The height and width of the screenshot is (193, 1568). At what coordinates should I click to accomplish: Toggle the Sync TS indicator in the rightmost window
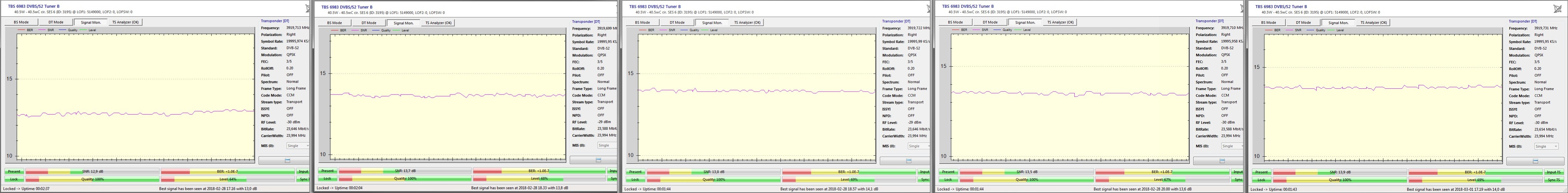coord(1553,179)
